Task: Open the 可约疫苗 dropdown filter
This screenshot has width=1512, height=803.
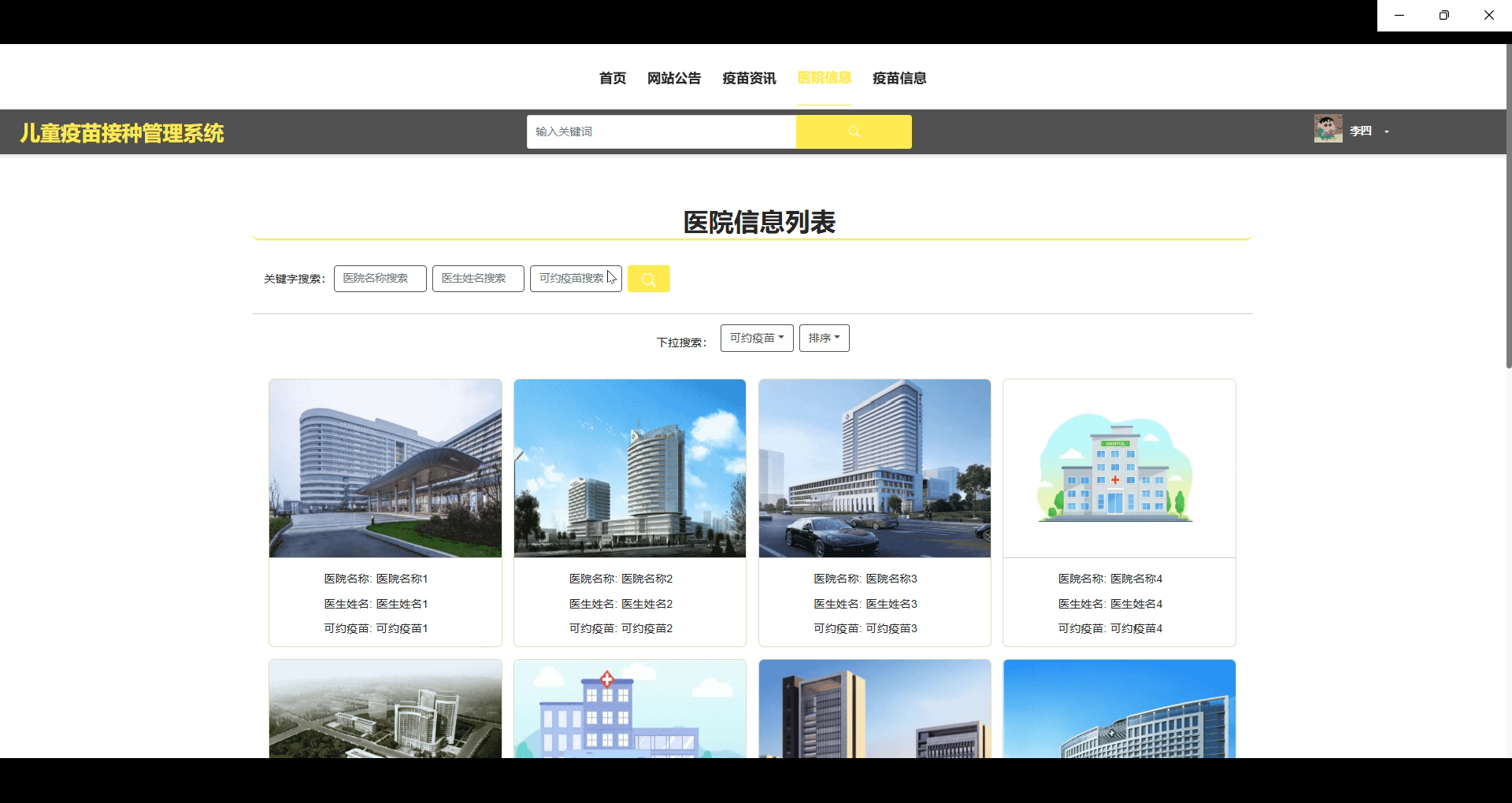Action: (x=757, y=338)
